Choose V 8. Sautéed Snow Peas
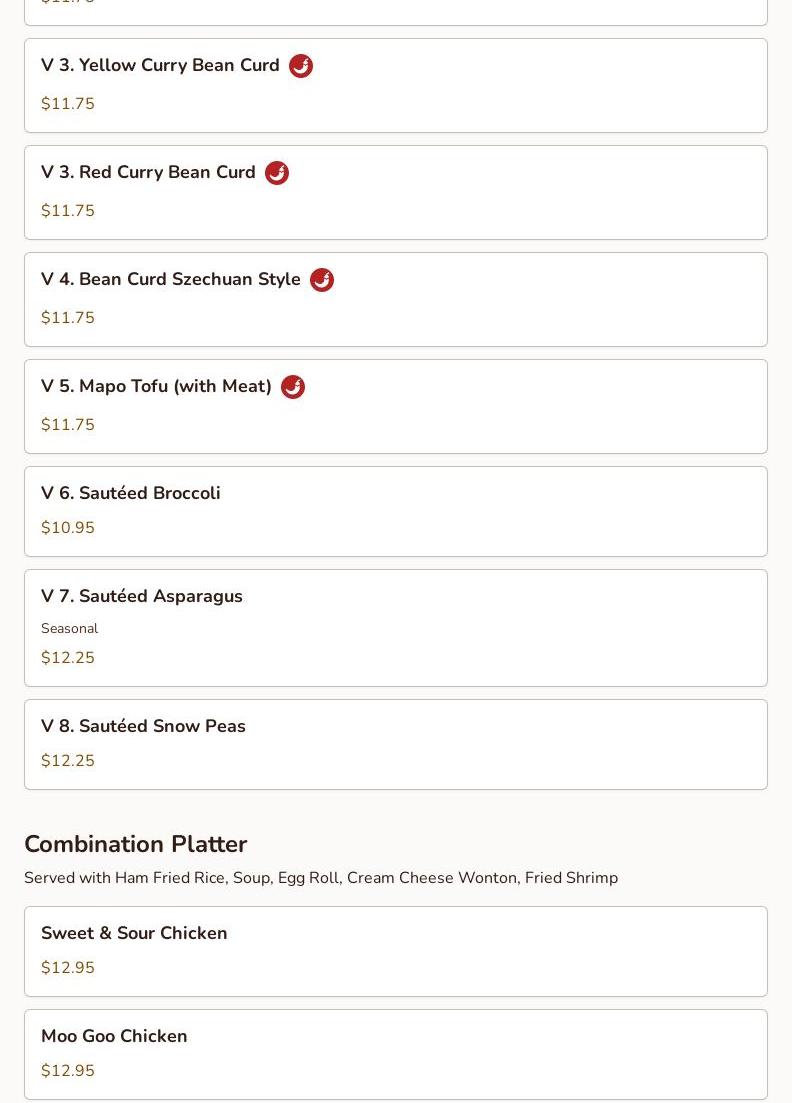The height and width of the screenshot is (1103, 792). 143,726
